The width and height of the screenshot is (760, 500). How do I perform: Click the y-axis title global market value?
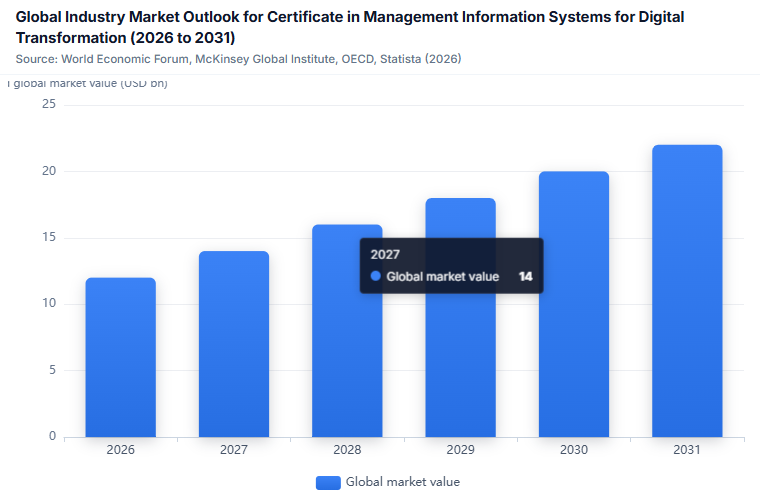click(x=88, y=83)
